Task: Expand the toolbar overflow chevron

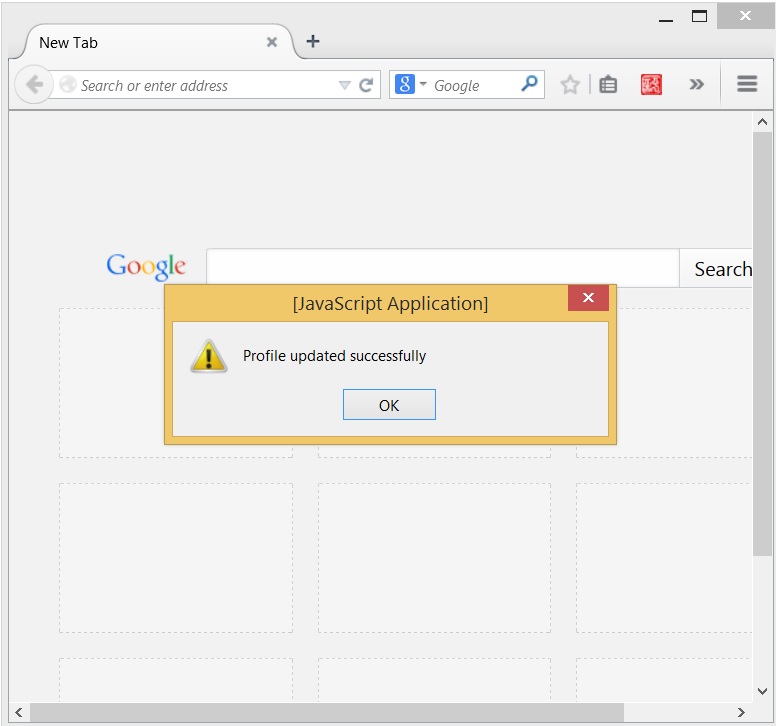Action: point(696,85)
